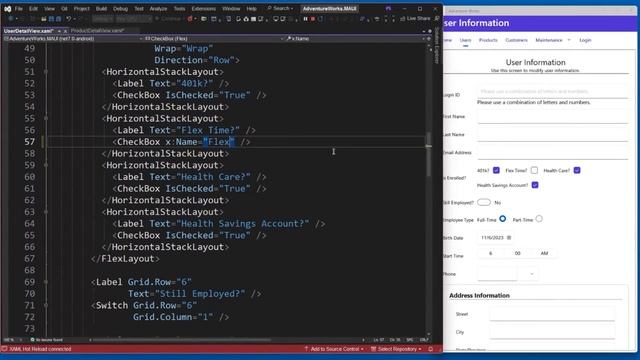Select the Full-Time radio button
640x360 pixels.
502,219
